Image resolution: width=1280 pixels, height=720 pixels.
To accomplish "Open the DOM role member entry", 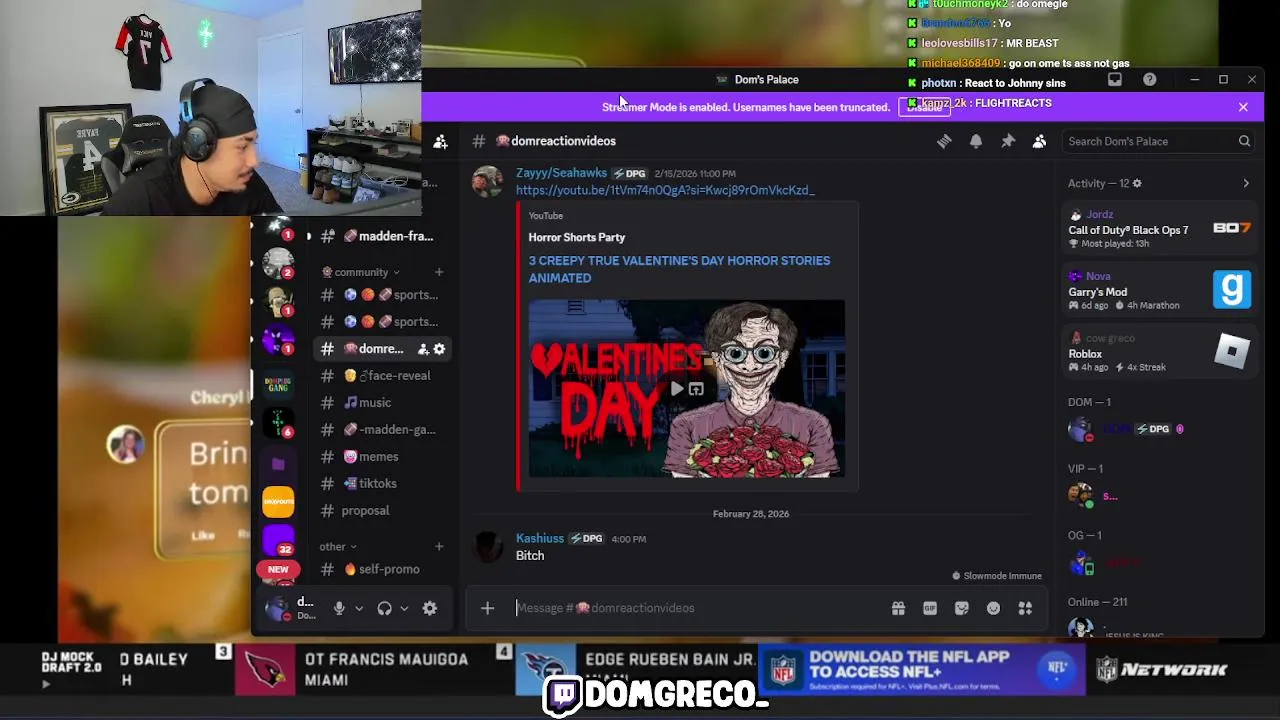I will click(x=1160, y=430).
